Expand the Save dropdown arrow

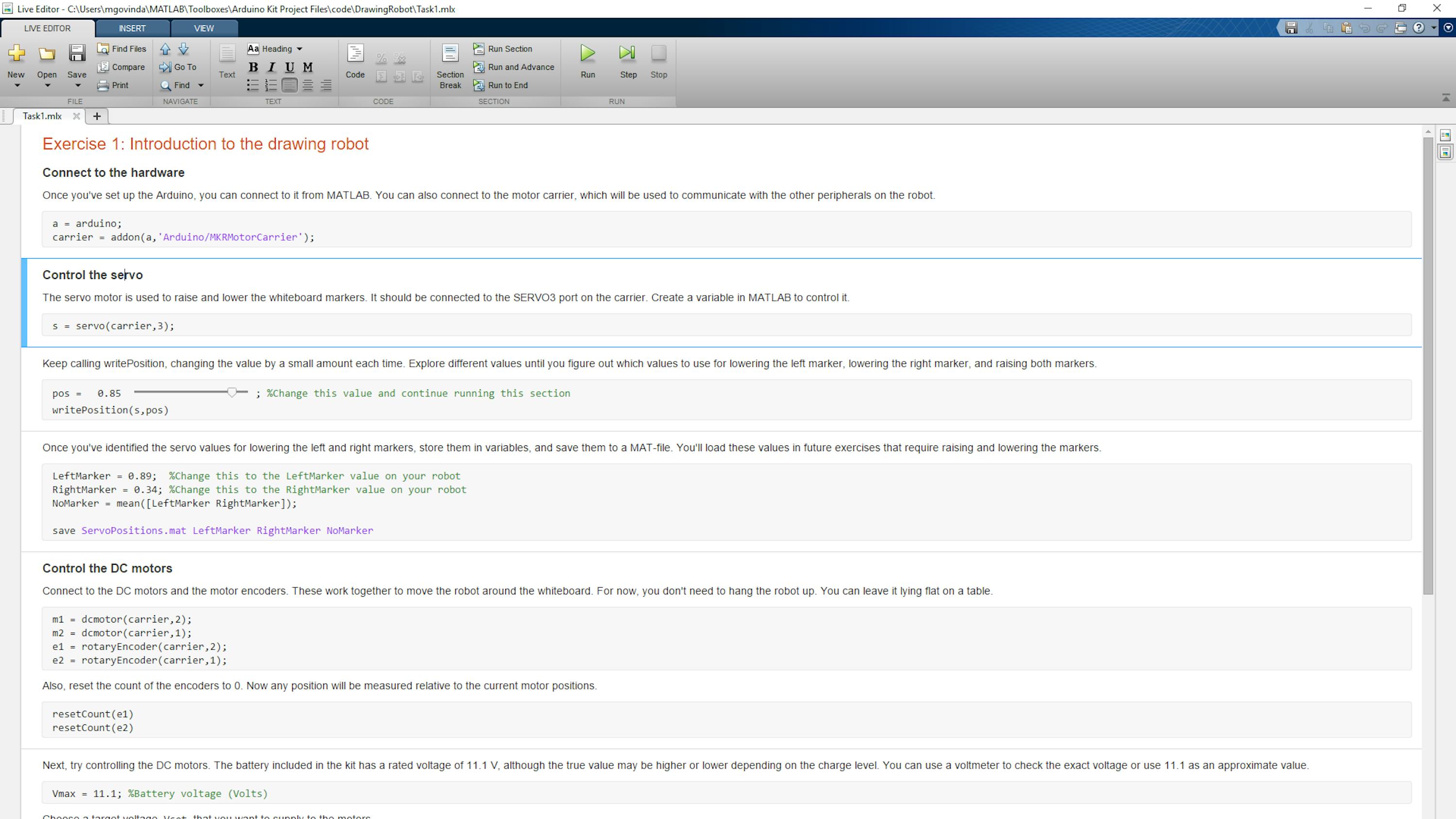click(x=78, y=86)
